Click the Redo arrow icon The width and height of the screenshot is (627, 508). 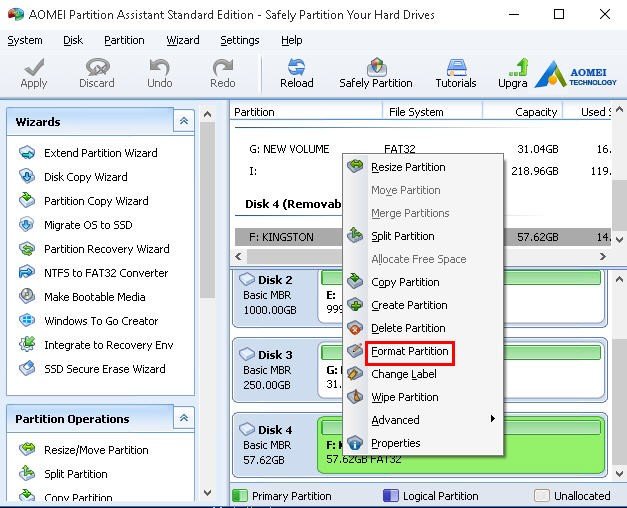pos(223,67)
